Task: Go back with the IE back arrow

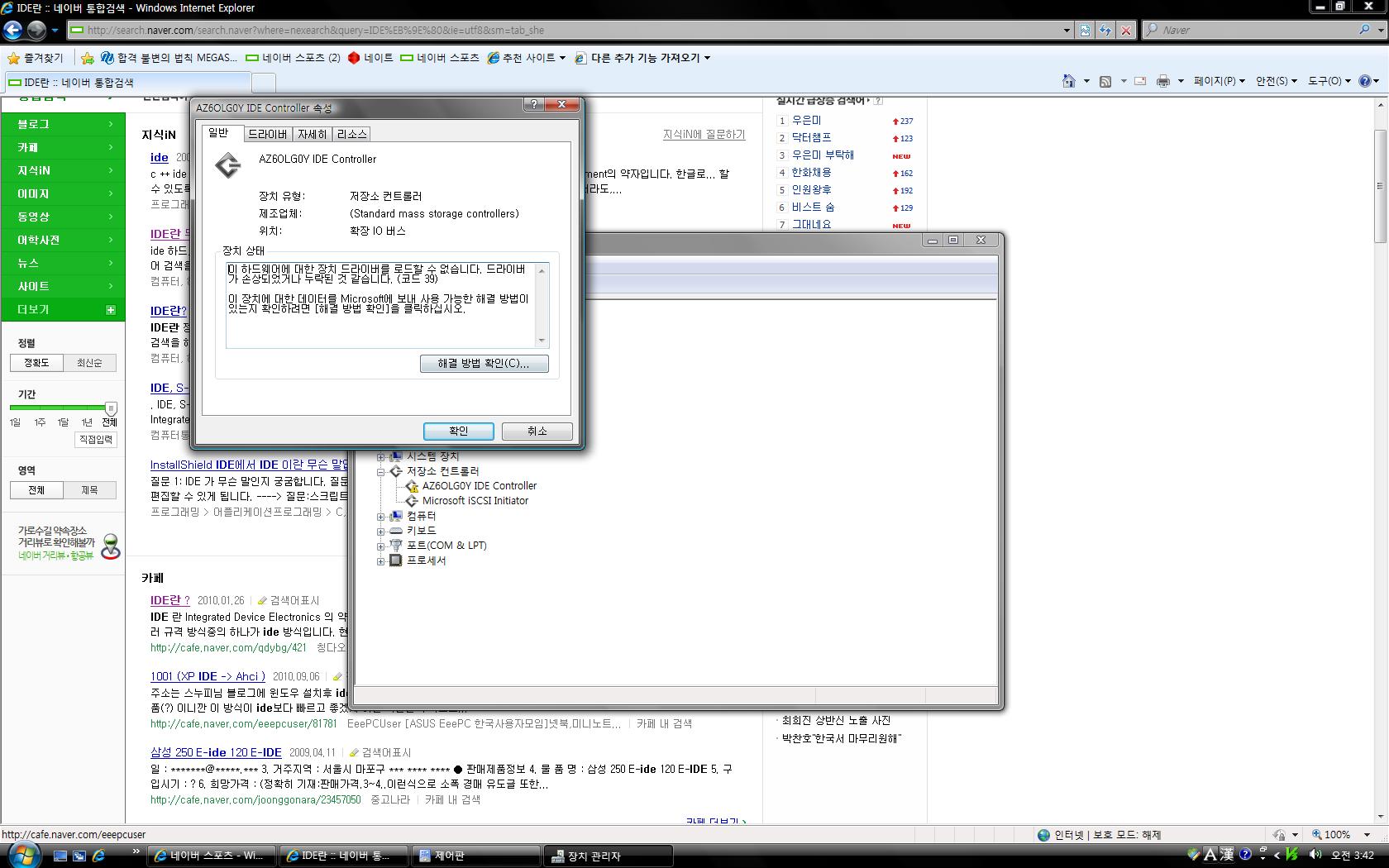Action: click(x=12, y=31)
